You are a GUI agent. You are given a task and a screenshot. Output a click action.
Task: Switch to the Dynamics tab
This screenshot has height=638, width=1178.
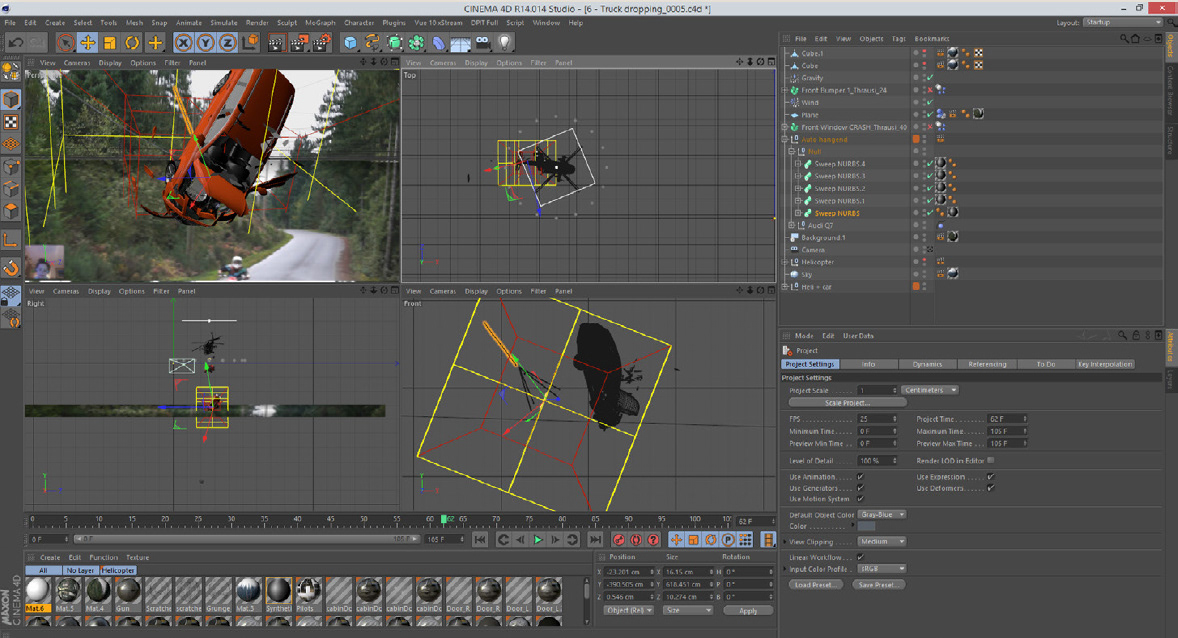[x=927, y=364]
